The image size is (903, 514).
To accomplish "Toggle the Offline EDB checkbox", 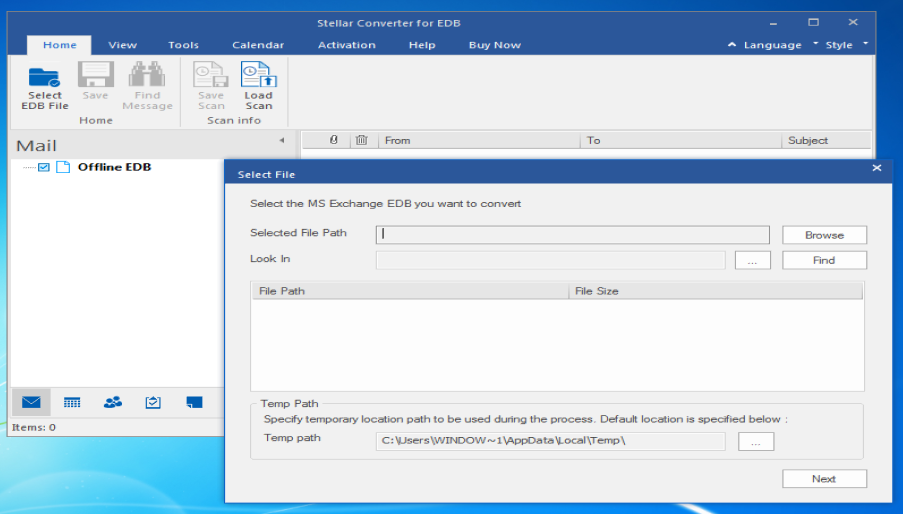I will (x=44, y=167).
